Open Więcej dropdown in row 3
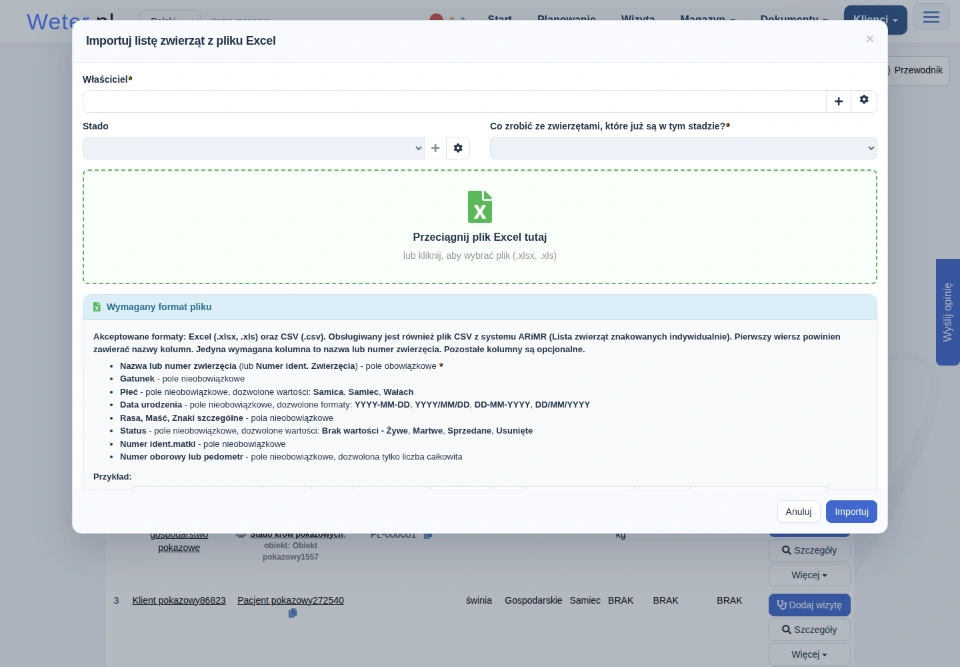Screen dimensions: 960x667 809,654
